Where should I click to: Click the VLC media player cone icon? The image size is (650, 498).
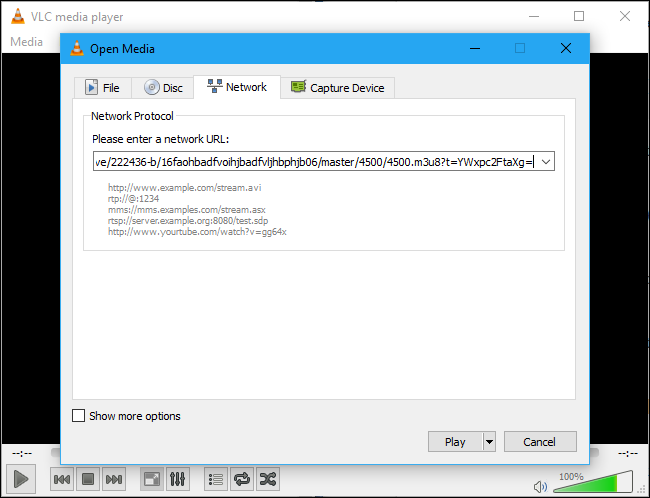[x=17, y=17]
